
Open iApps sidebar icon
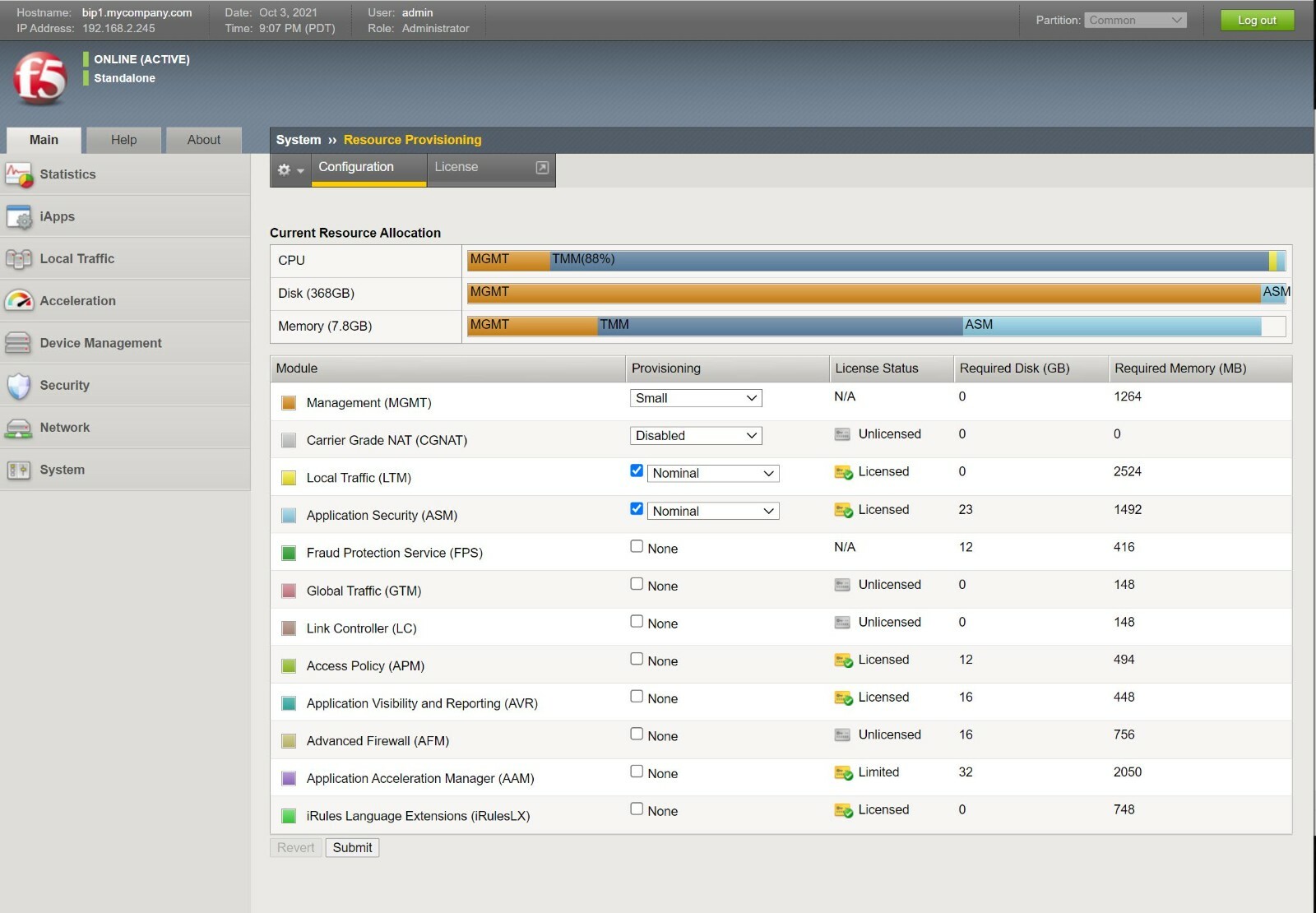pos(19,216)
